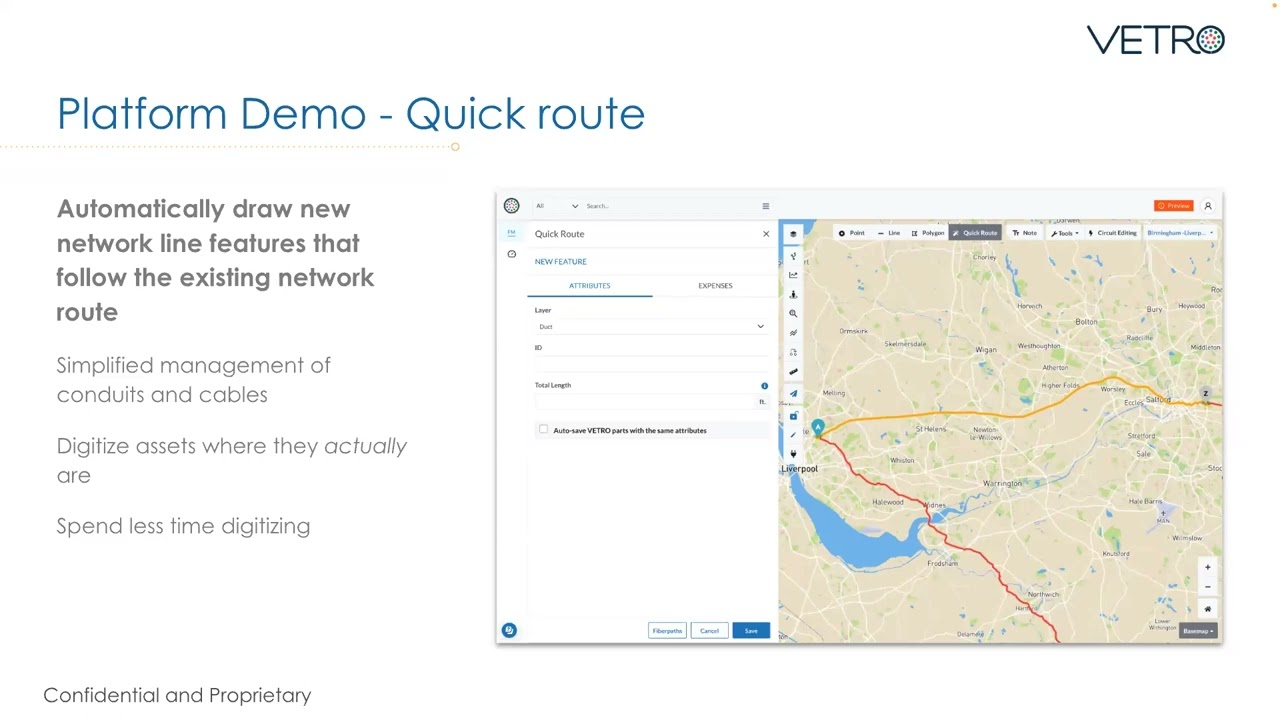Expand the Tools dropdown in map toolbar
The width and height of the screenshot is (1280, 720).
pos(1064,233)
